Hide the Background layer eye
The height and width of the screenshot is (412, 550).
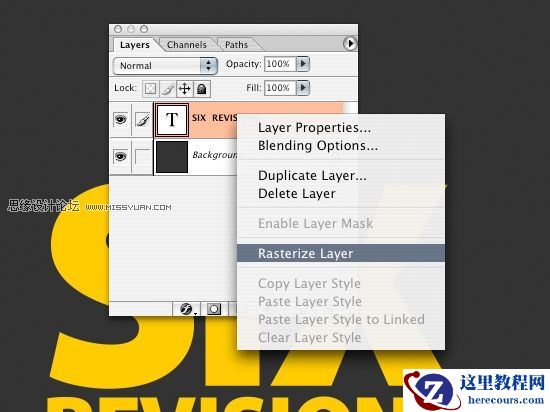(120, 156)
